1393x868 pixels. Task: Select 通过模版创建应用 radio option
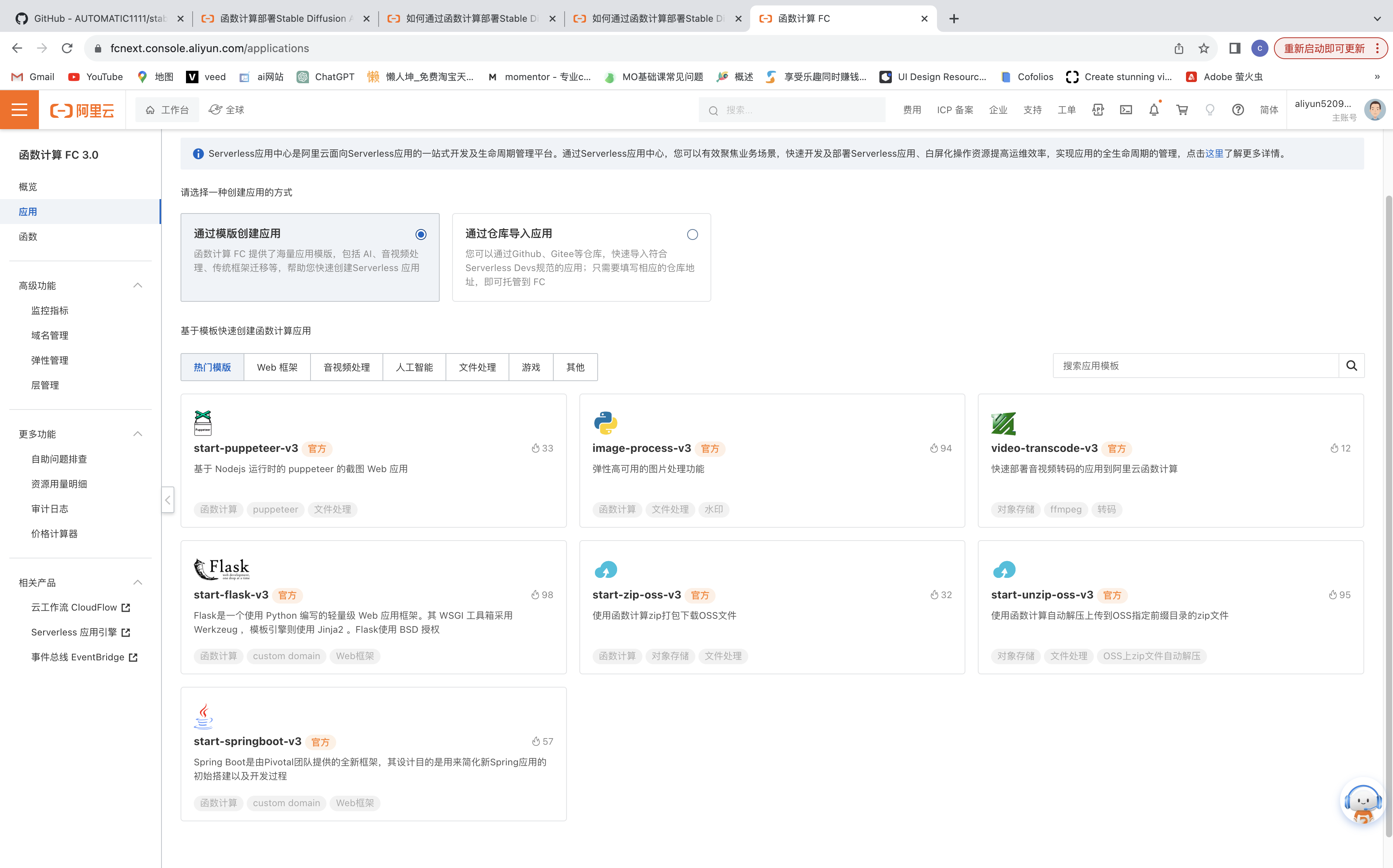pyautogui.click(x=421, y=234)
